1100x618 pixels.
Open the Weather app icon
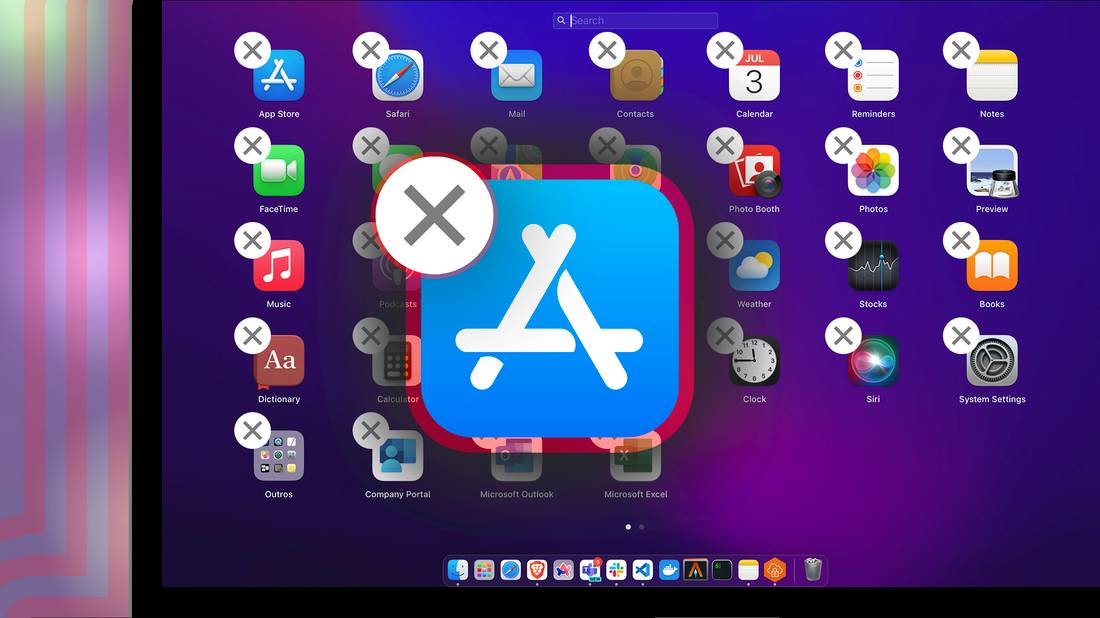tap(754, 266)
